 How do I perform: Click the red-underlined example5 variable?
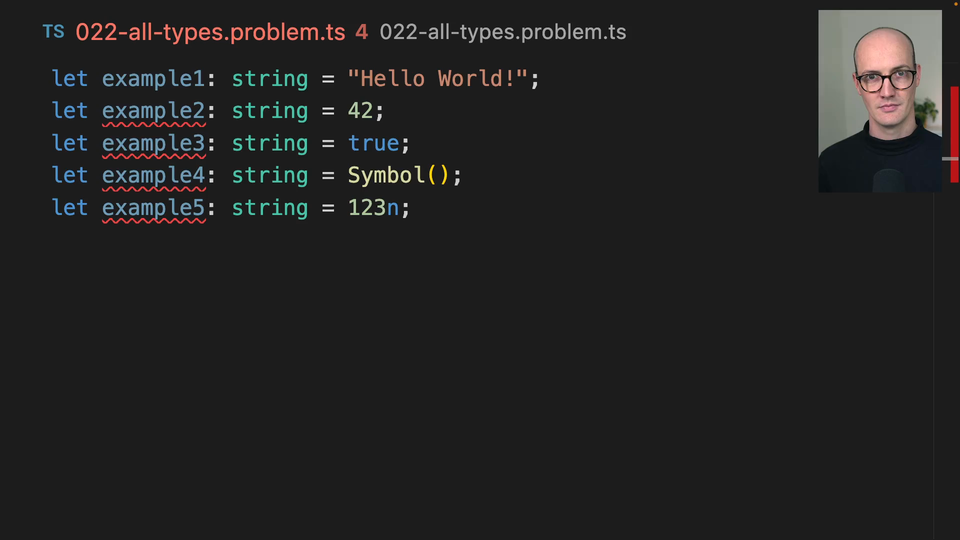(x=154, y=207)
